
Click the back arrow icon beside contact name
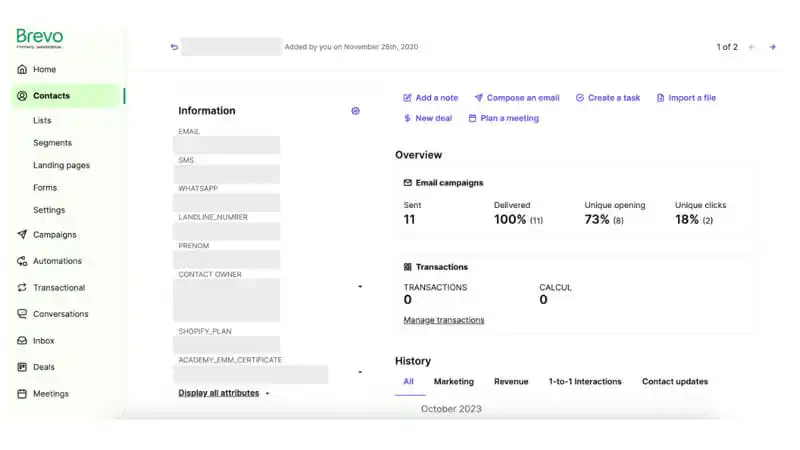pos(175,47)
